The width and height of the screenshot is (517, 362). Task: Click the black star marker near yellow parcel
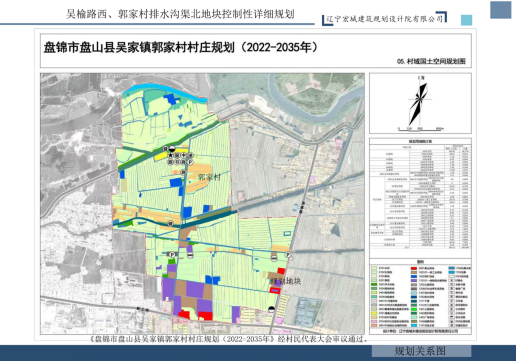[x=171, y=156]
